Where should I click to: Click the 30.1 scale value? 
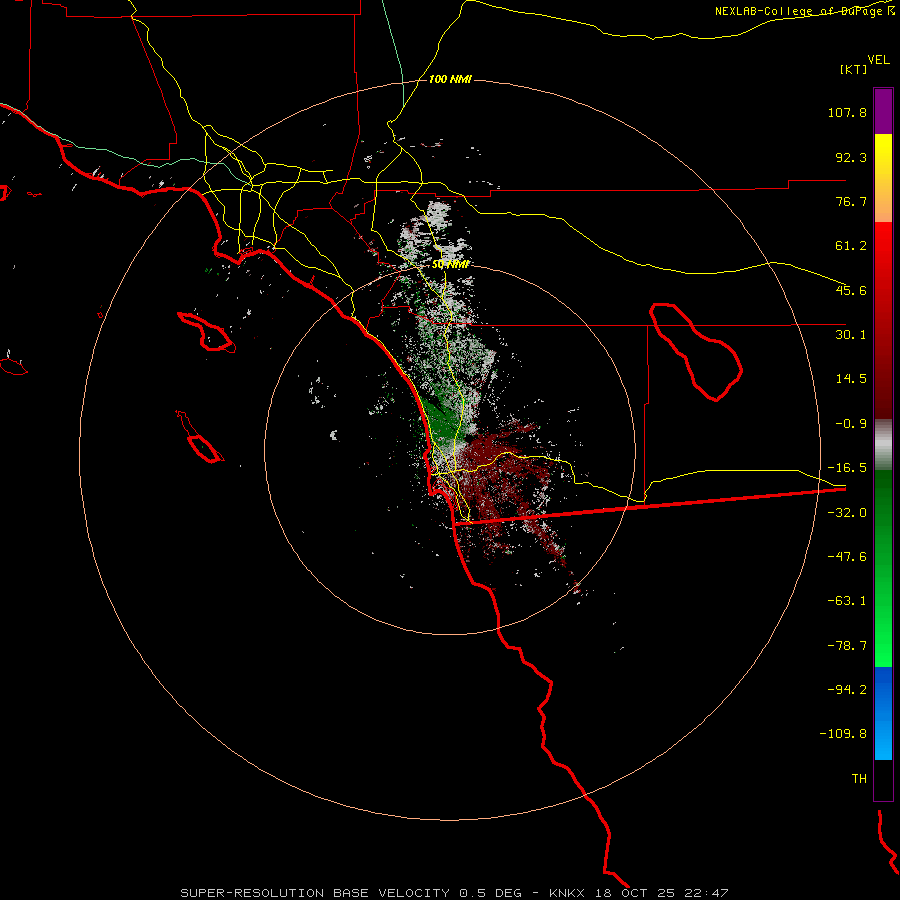(851, 335)
